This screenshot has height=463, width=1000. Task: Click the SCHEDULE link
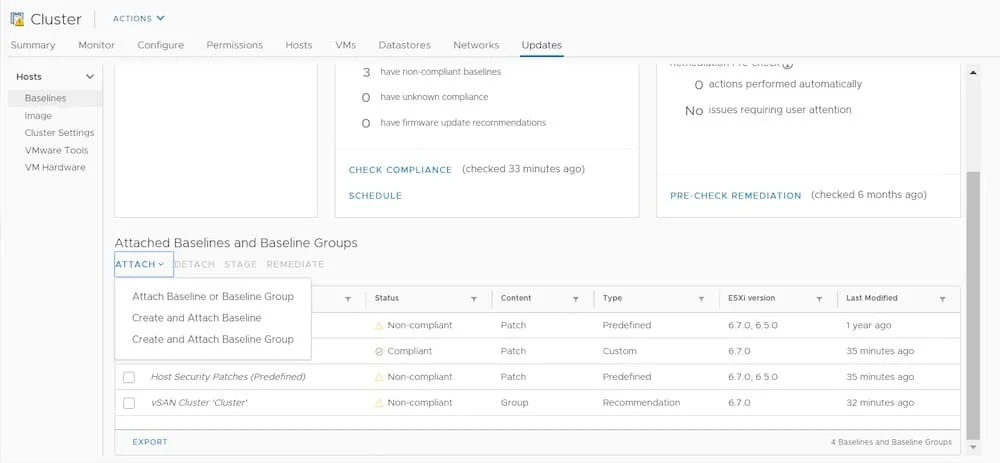tap(375, 196)
